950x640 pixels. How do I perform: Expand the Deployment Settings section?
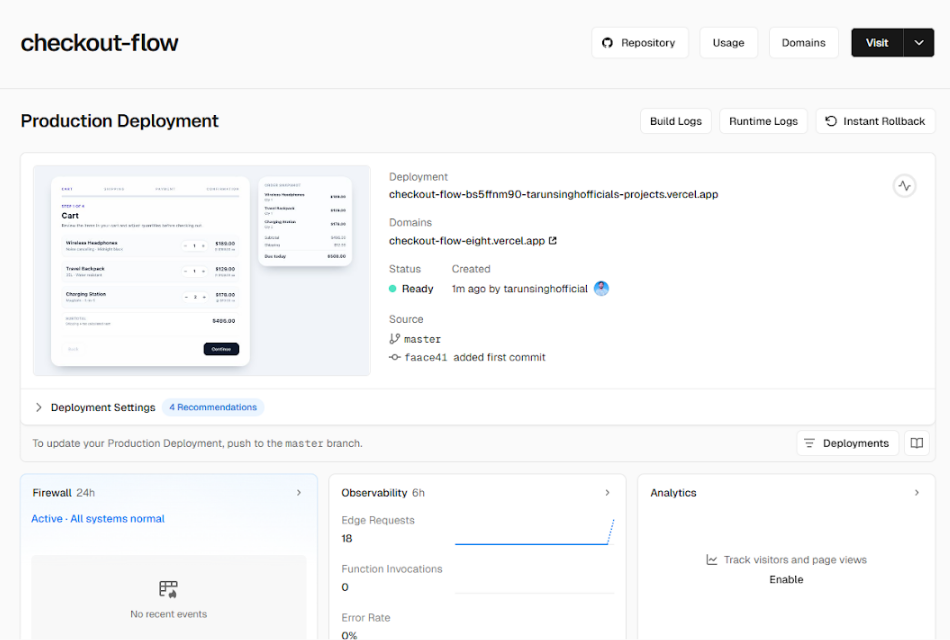[x=38, y=407]
